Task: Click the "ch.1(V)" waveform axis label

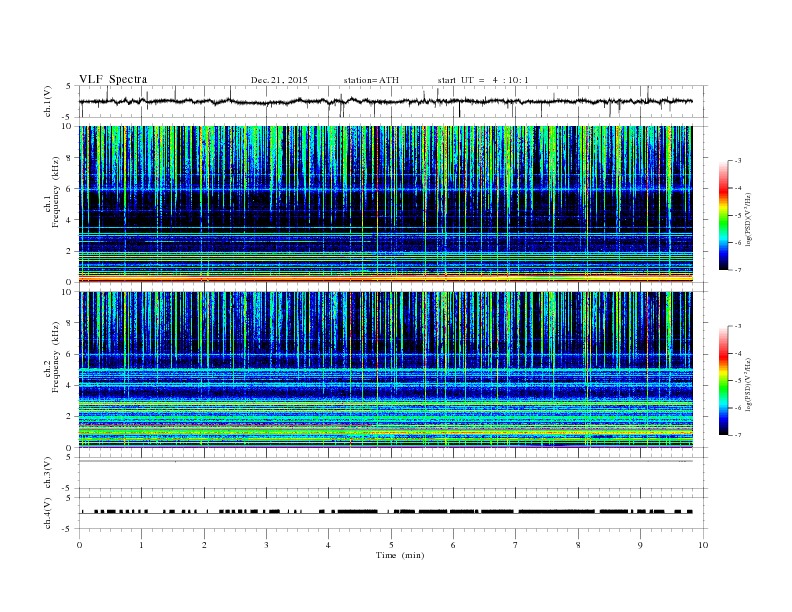Action: click(x=48, y=101)
